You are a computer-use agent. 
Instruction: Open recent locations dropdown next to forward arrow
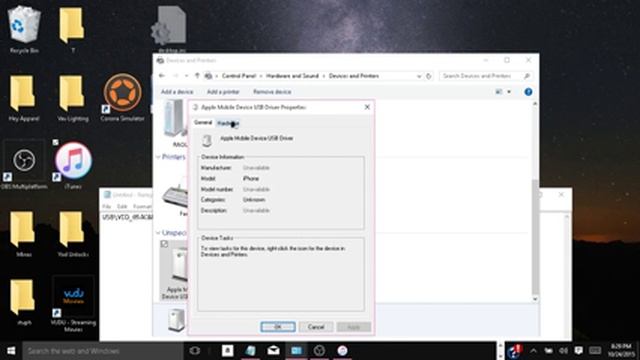point(187,76)
